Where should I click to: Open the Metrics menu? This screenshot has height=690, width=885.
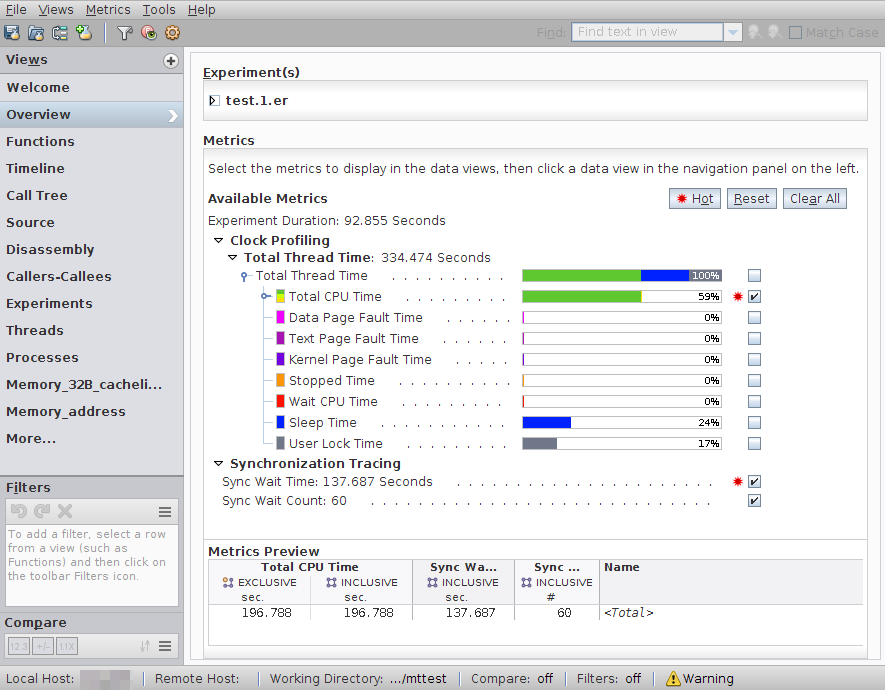coord(108,10)
